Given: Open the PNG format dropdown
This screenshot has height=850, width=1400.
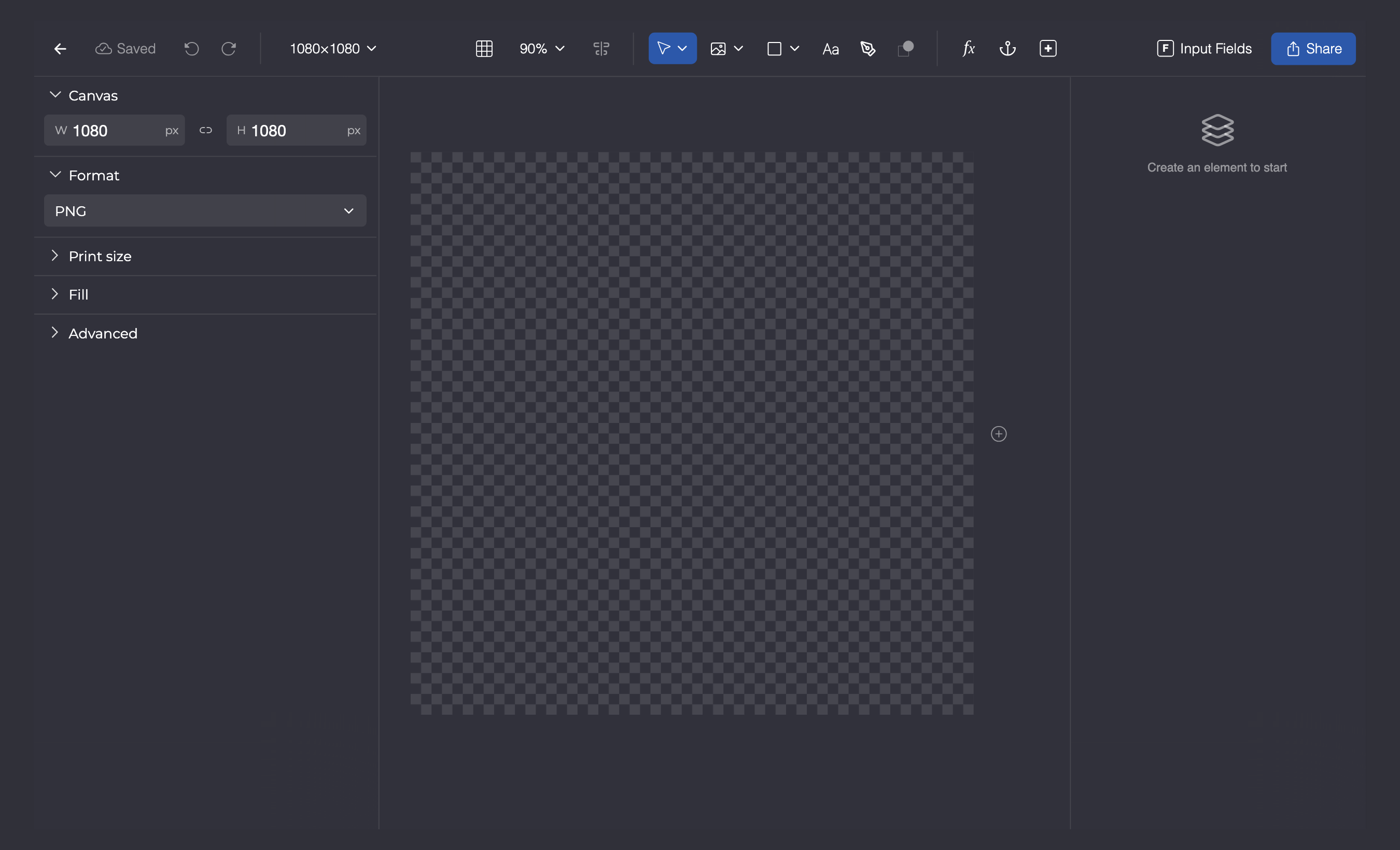Looking at the screenshot, I should point(205,211).
